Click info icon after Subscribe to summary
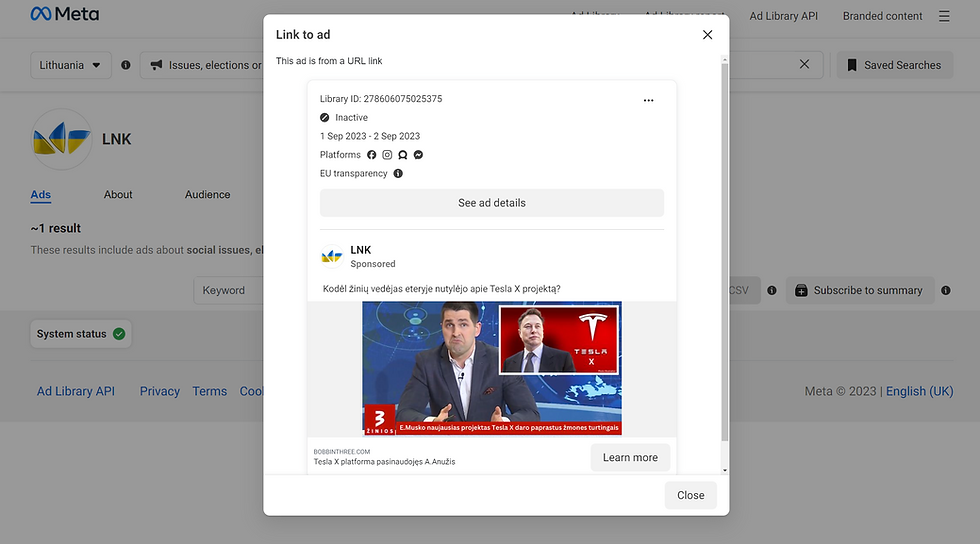 (x=946, y=290)
